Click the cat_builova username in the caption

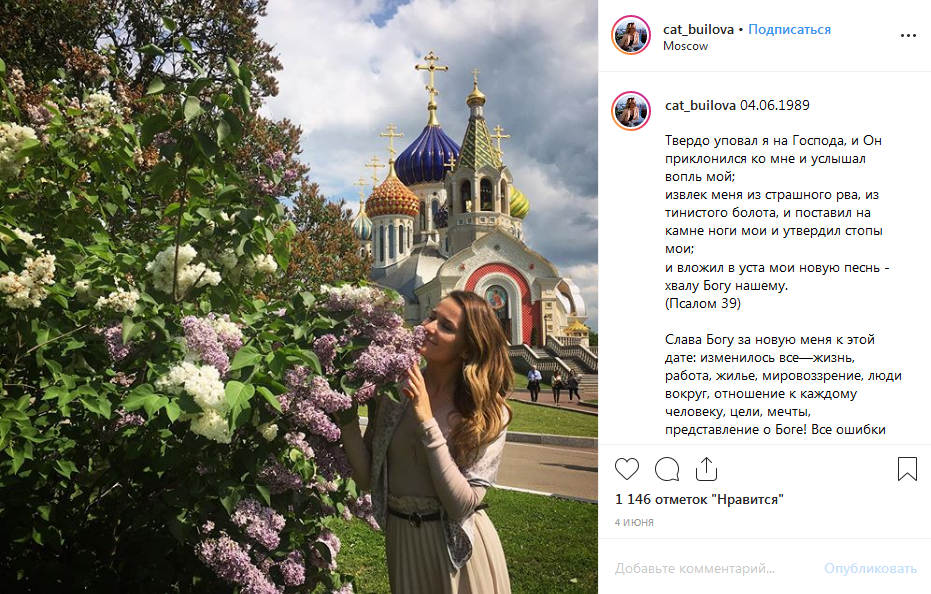click(700, 105)
